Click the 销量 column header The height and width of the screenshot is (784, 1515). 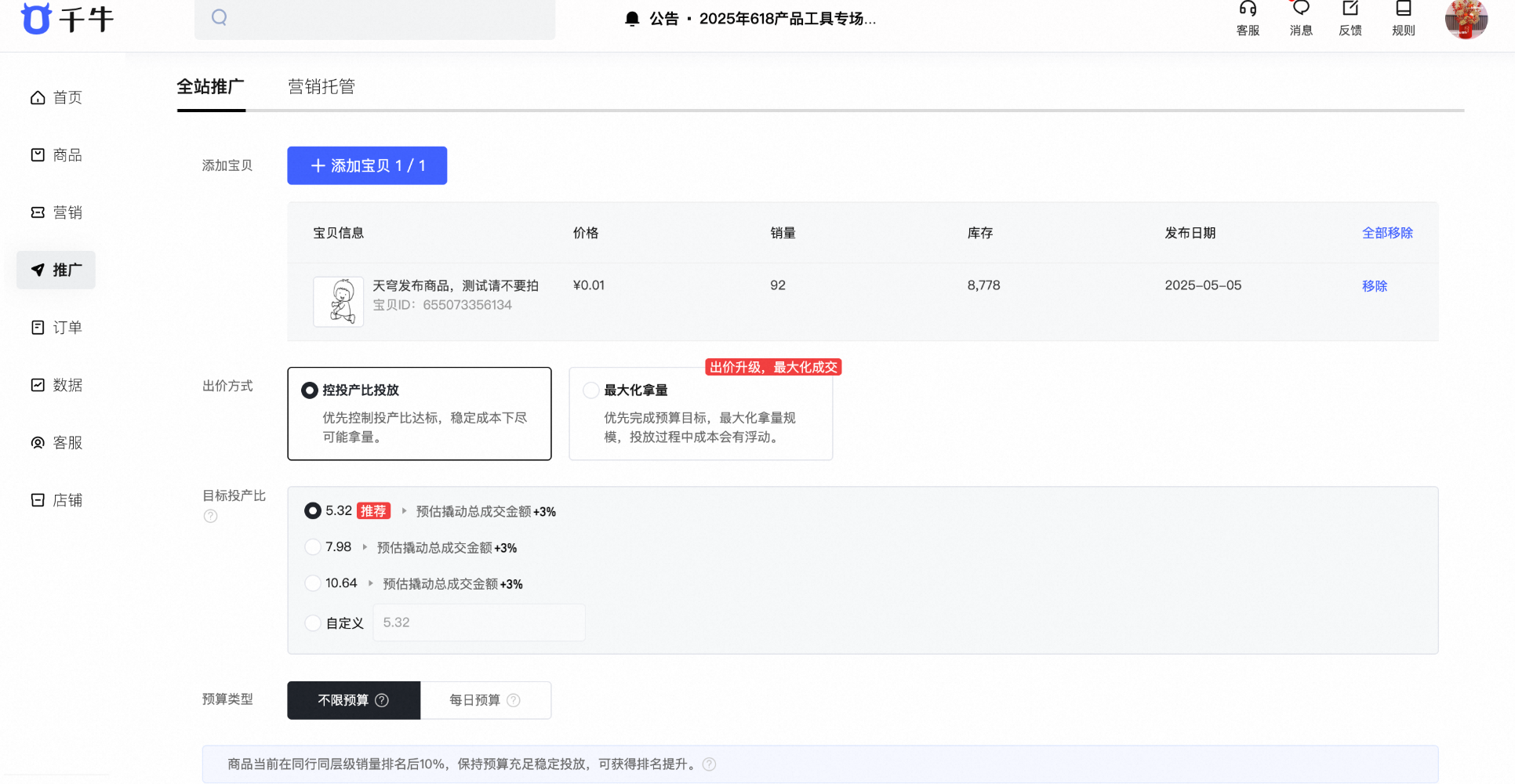[783, 233]
